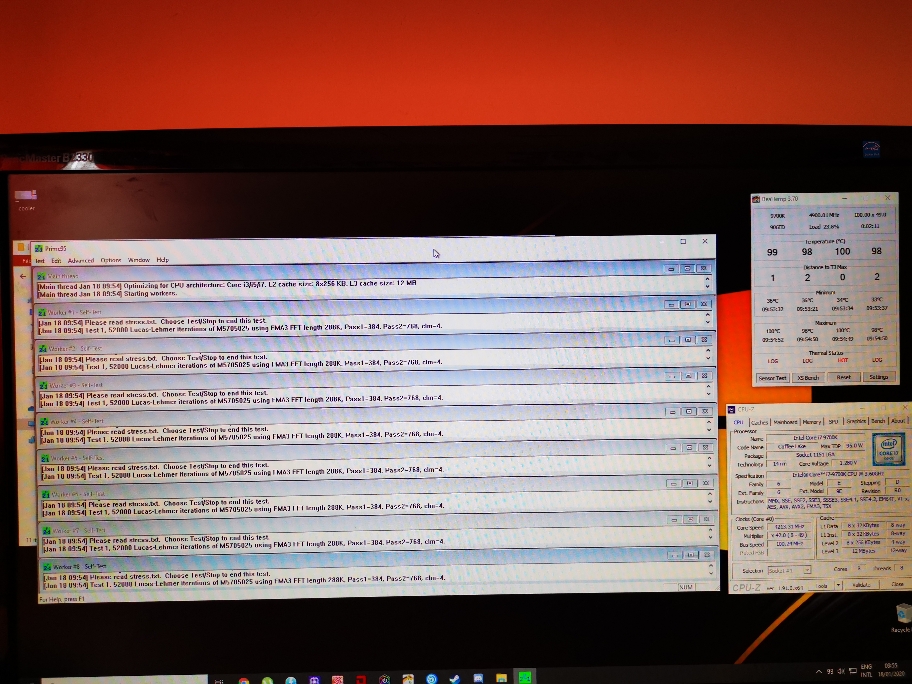Viewport: 912px width, 684px height.
Task: Switch to the Mainboard tab in CPU-Z
Action: click(x=785, y=422)
